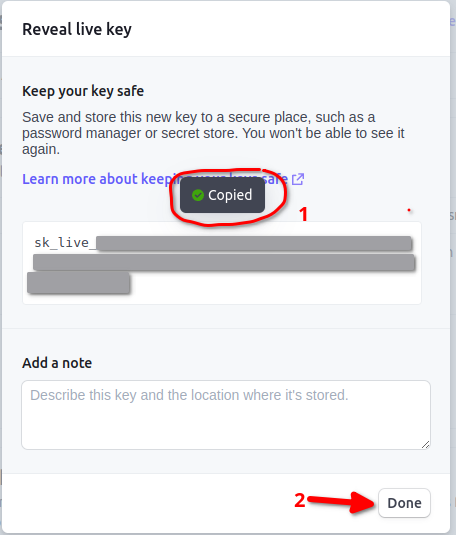Screen dimensions: 456x535
Task: Click the empty white area of the key box
Action: click(273, 287)
